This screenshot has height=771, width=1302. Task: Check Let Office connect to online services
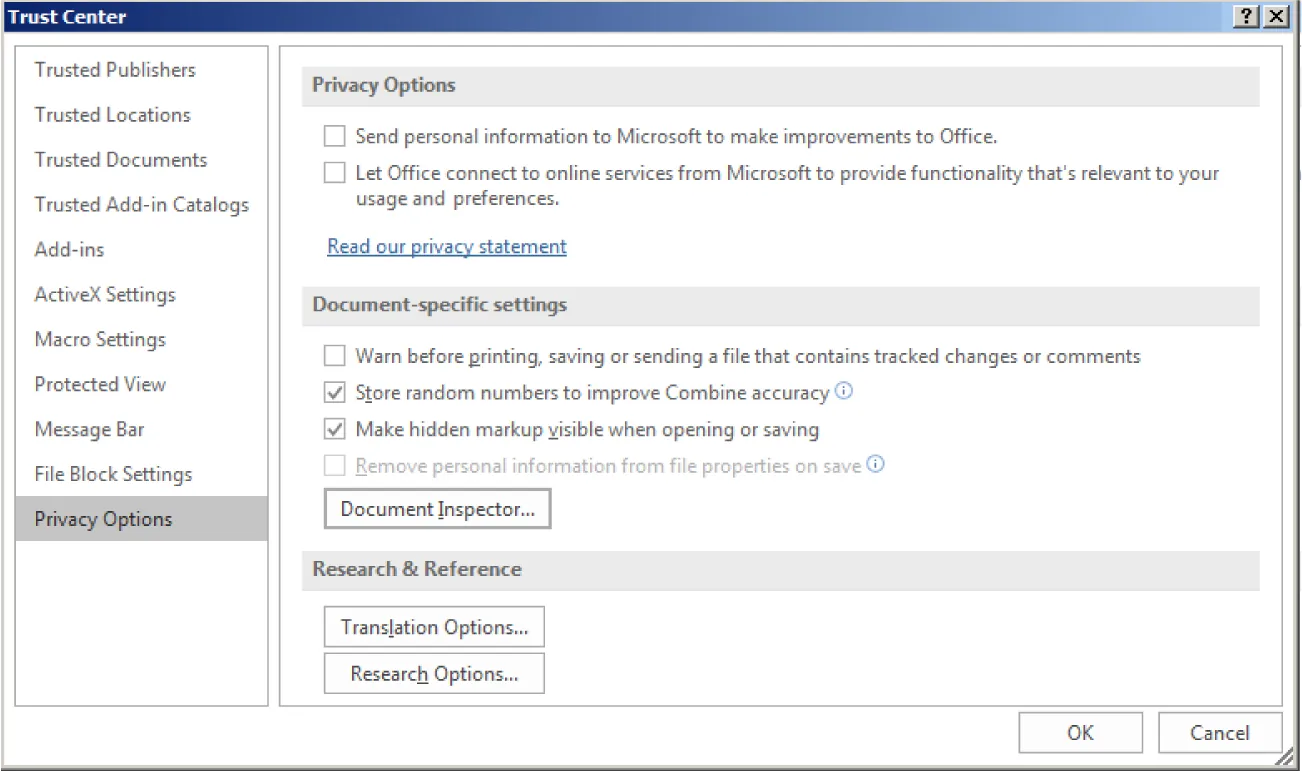tap(335, 173)
